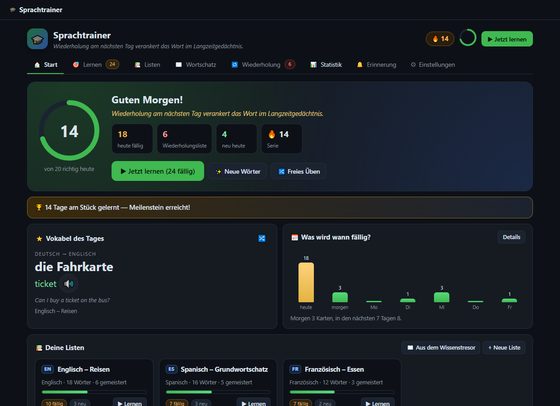The image size is (560, 406).
Task: Click the Guten Morgen! heading
Action: click(x=147, y=100)
